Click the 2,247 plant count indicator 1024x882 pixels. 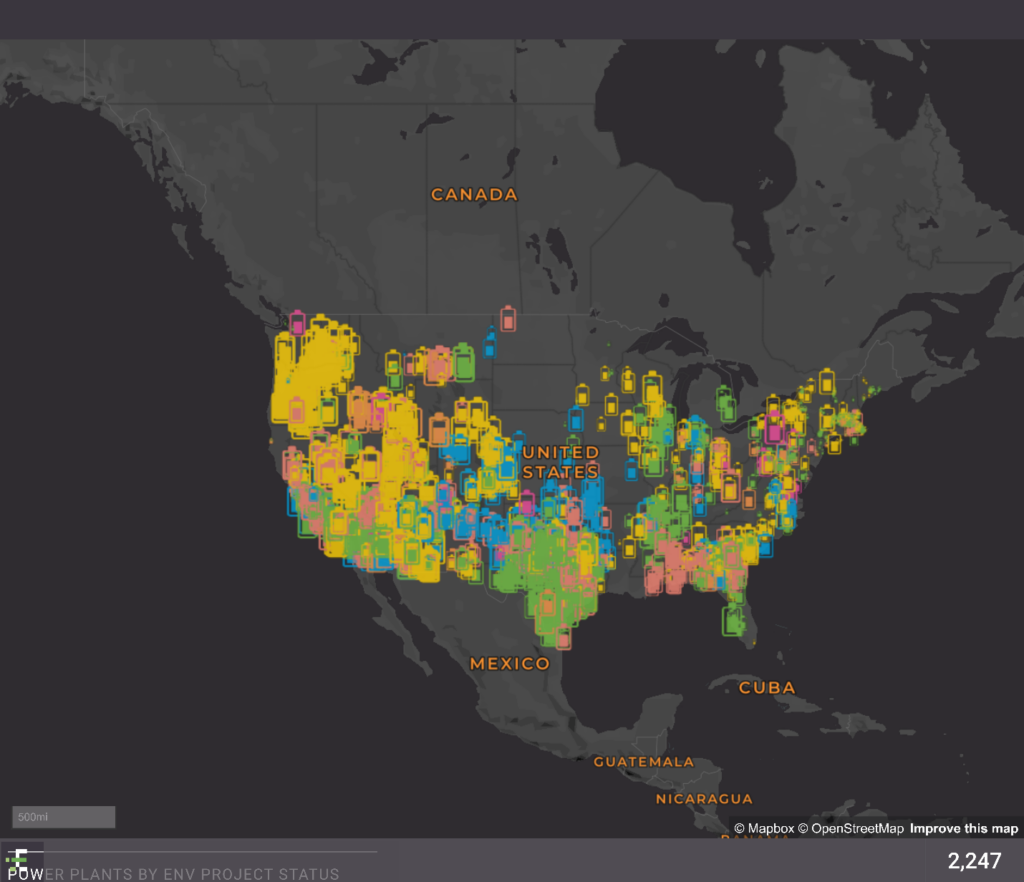[974, 861]
